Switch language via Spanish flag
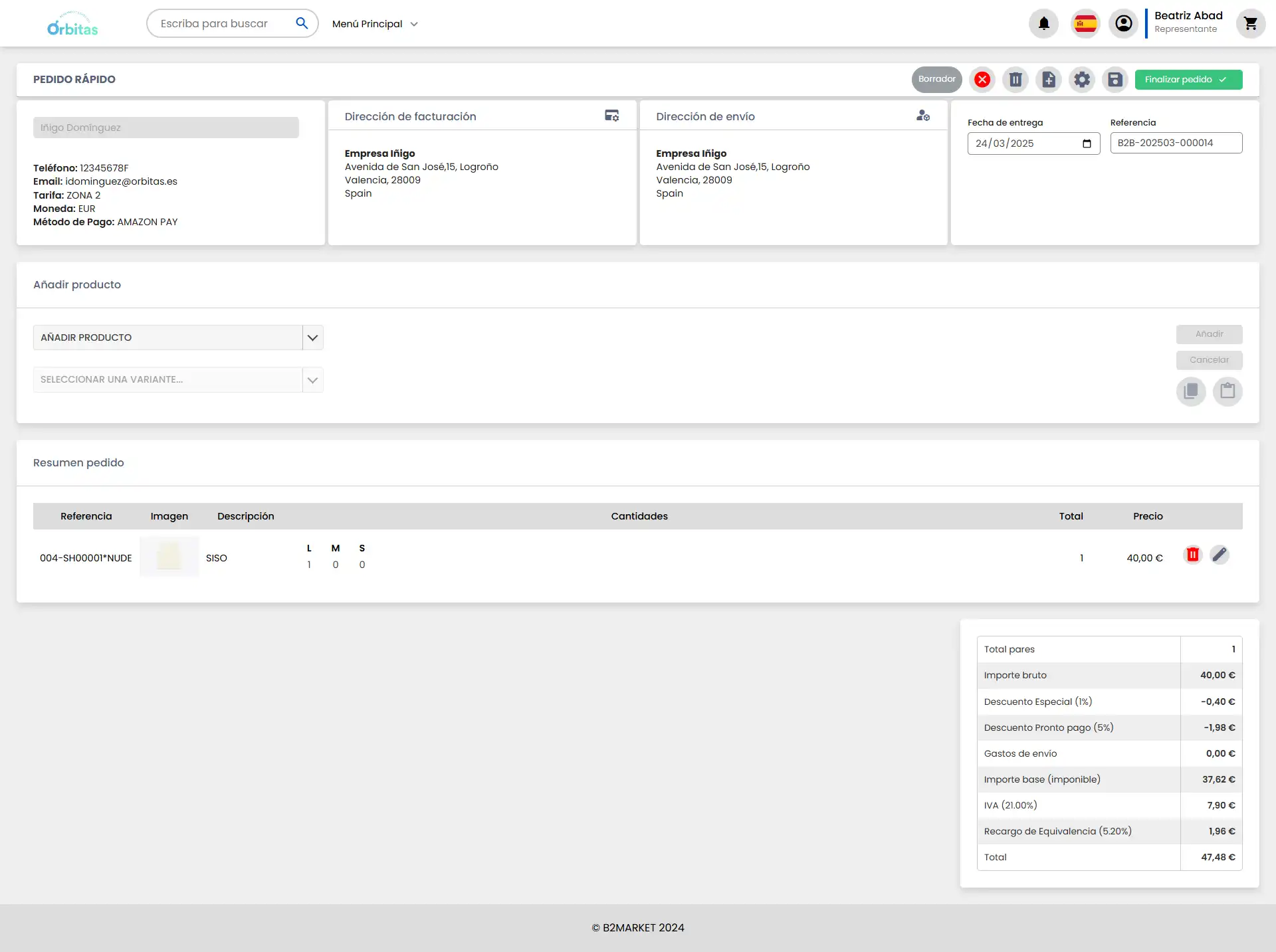1276x952 pixels. (x=1085, y=24)
